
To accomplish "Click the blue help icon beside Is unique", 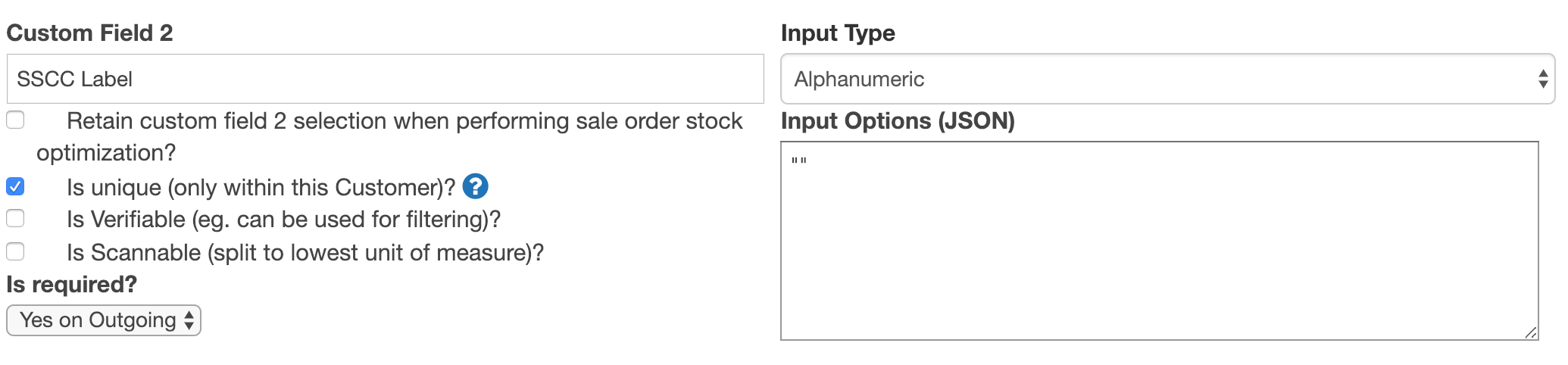I will [x=475, y=186].
